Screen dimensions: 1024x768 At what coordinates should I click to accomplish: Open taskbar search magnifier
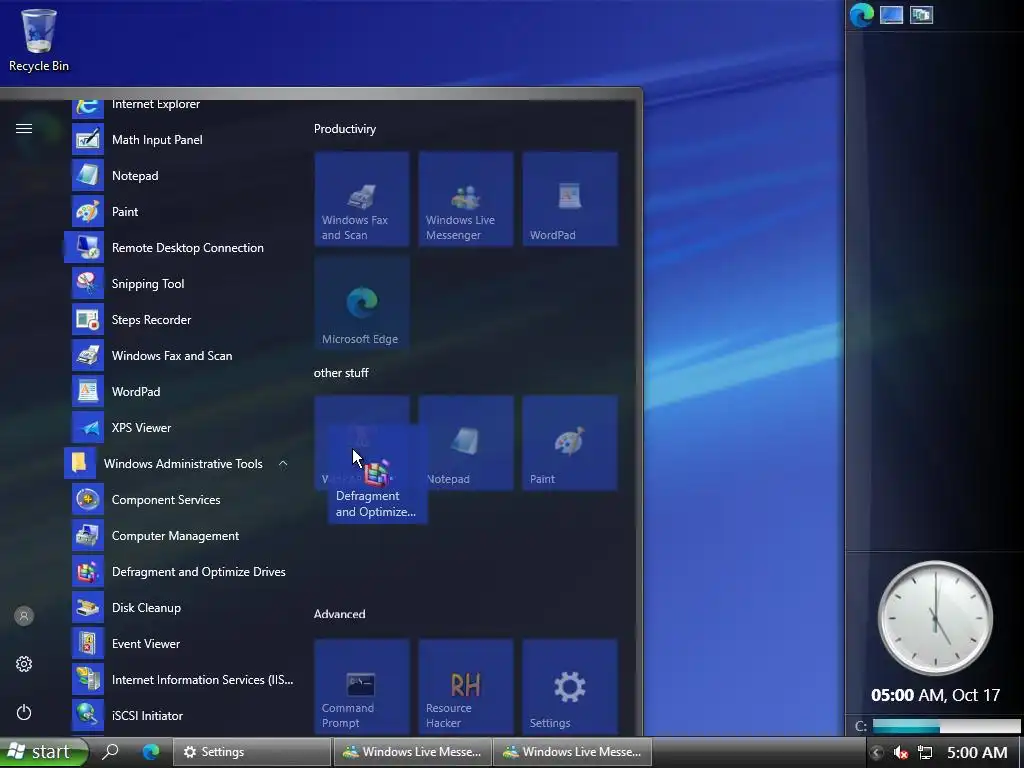(x=110, y=752)
